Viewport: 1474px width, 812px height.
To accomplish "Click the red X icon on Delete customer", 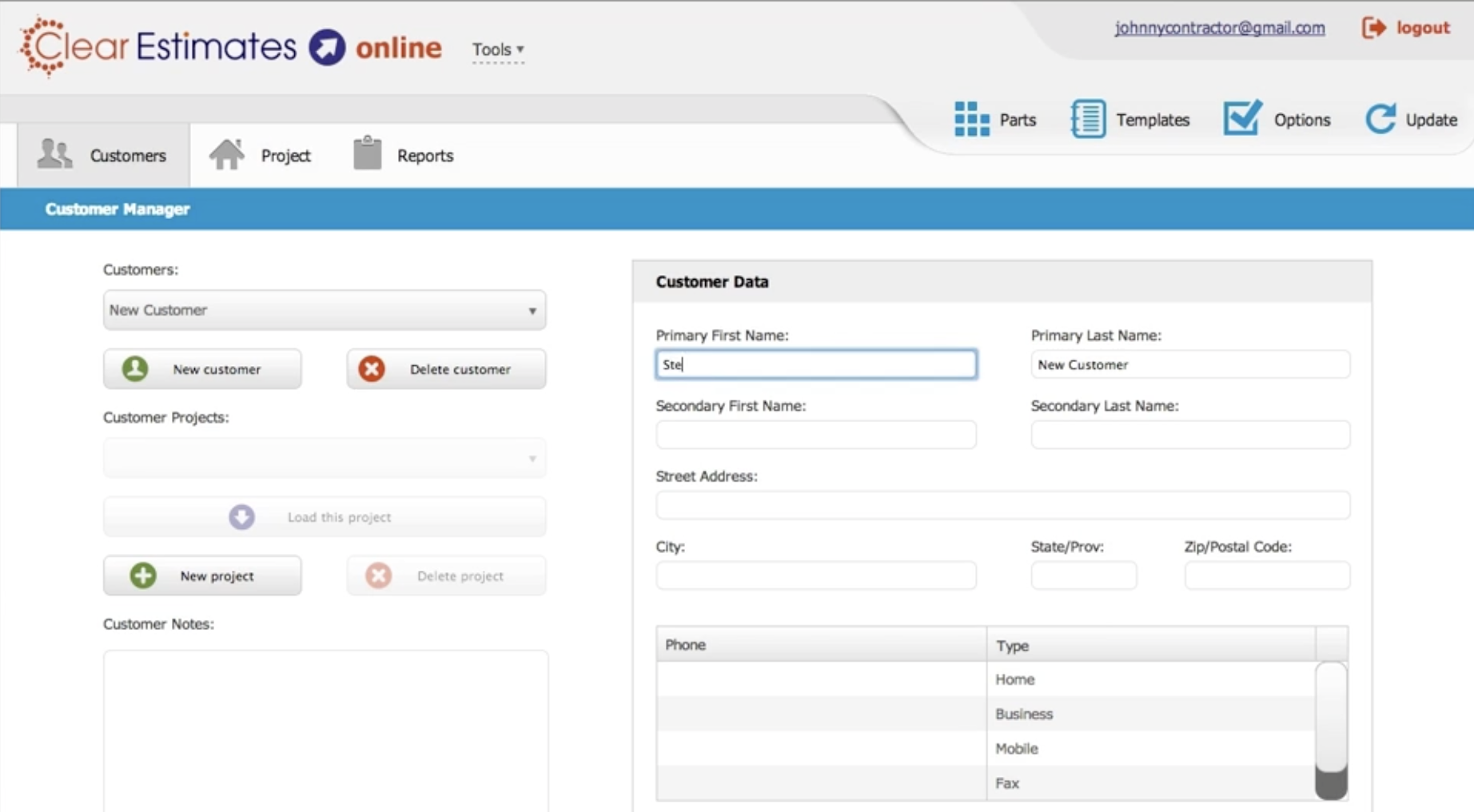I will (x=372, y=368).
